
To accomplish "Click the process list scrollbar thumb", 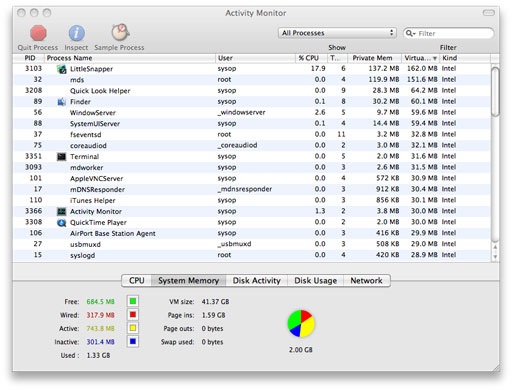I will (495, 92).
